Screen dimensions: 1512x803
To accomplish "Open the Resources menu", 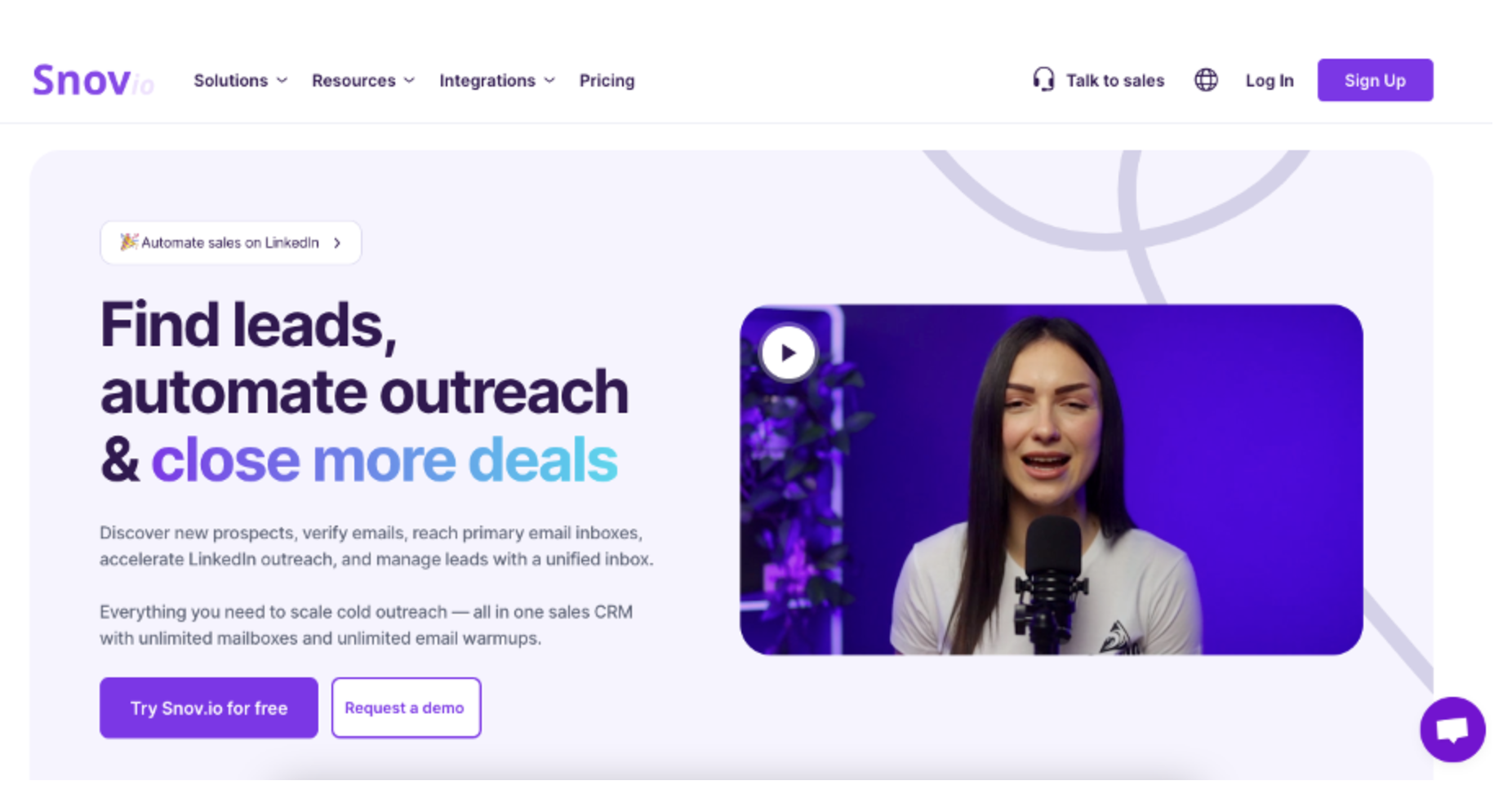I will (x=354, y=81).
